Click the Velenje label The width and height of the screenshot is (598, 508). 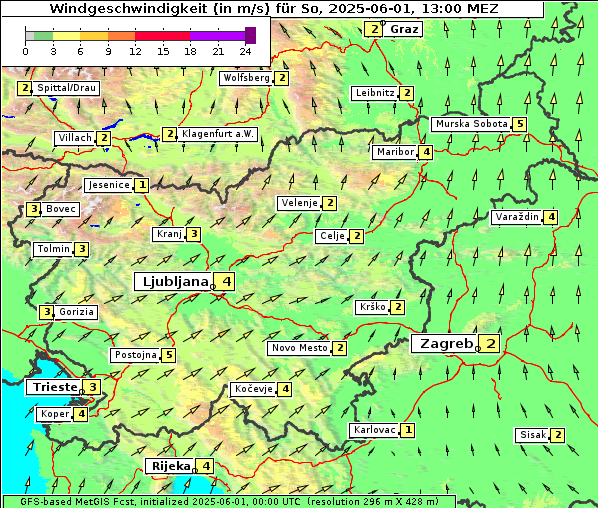coord(299,203)
